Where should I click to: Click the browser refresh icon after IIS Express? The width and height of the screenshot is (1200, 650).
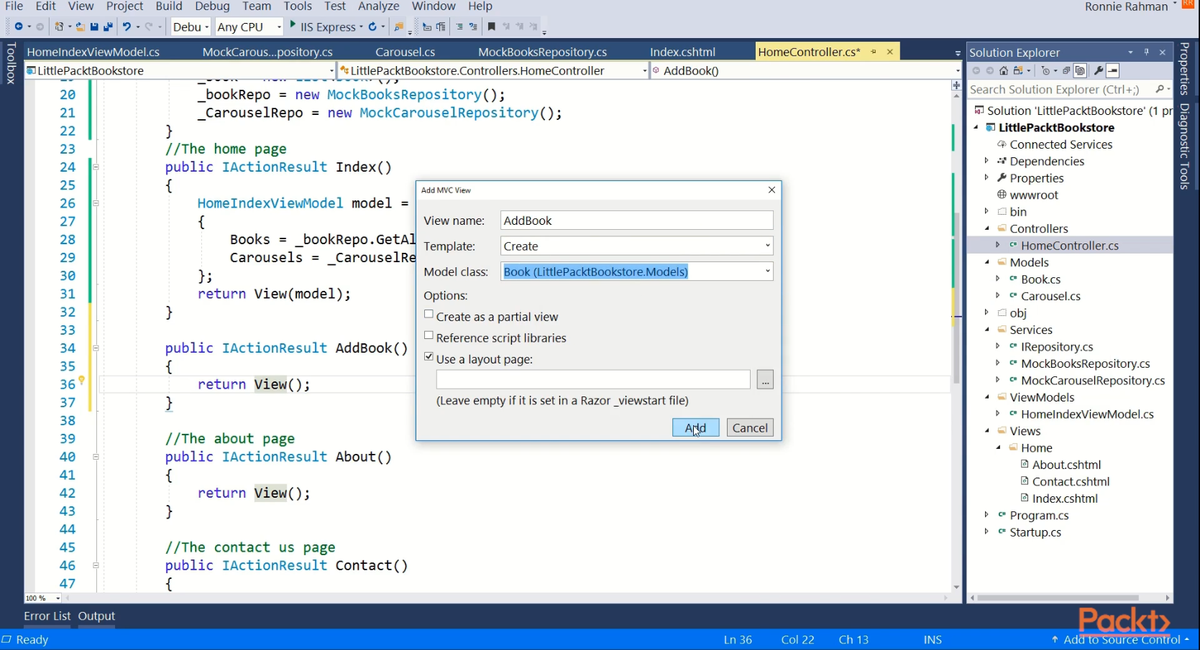point(373,26)
